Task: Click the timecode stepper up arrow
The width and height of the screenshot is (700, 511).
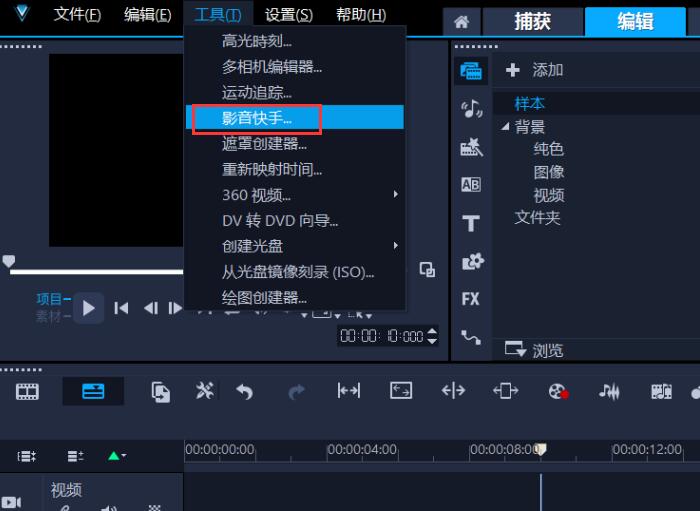Action: pyautogui.click(x=432, y=331)
